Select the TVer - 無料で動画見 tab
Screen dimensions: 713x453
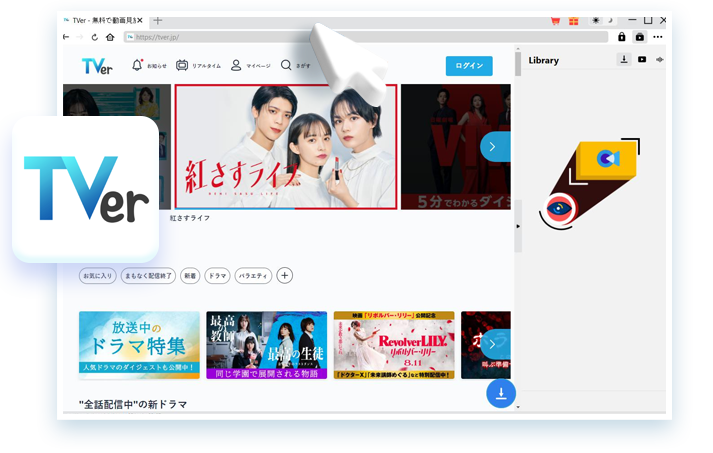click(103, 20)
